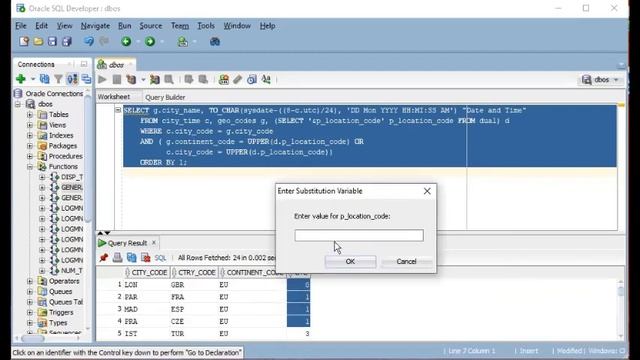The image size is (640, 360).
Task: Click the Filter funnel icon in Connections
Action: tap(58, 79)
